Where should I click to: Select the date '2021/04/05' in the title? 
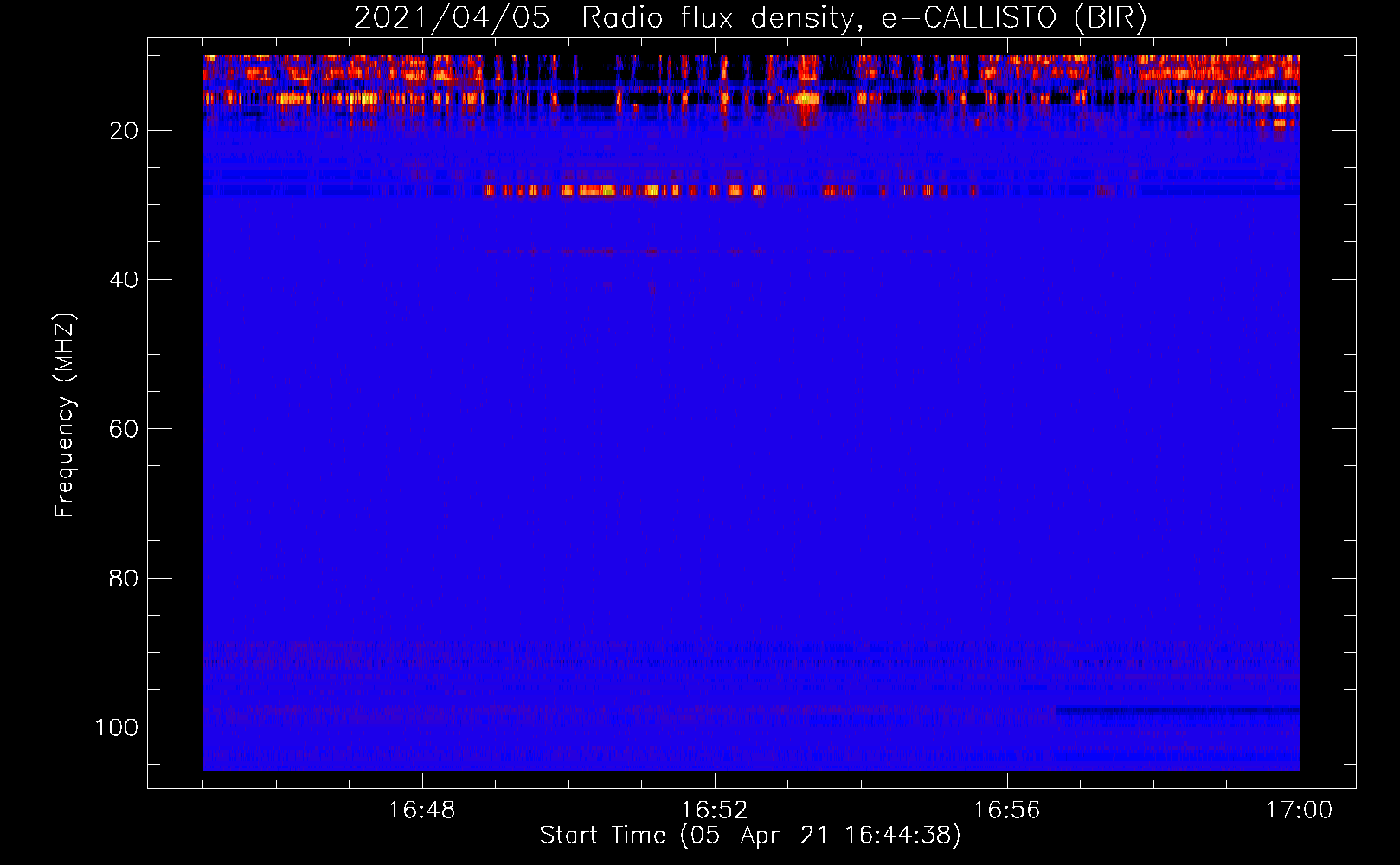tap(451, 18)
